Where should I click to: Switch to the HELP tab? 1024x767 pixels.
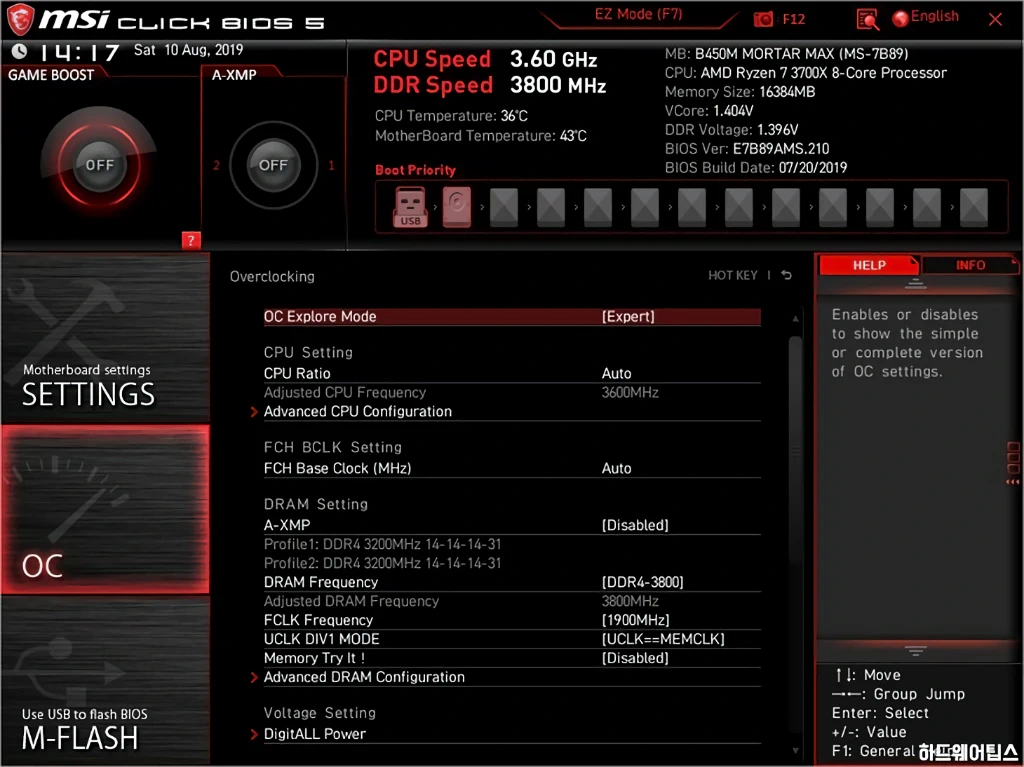pos(869,265)
